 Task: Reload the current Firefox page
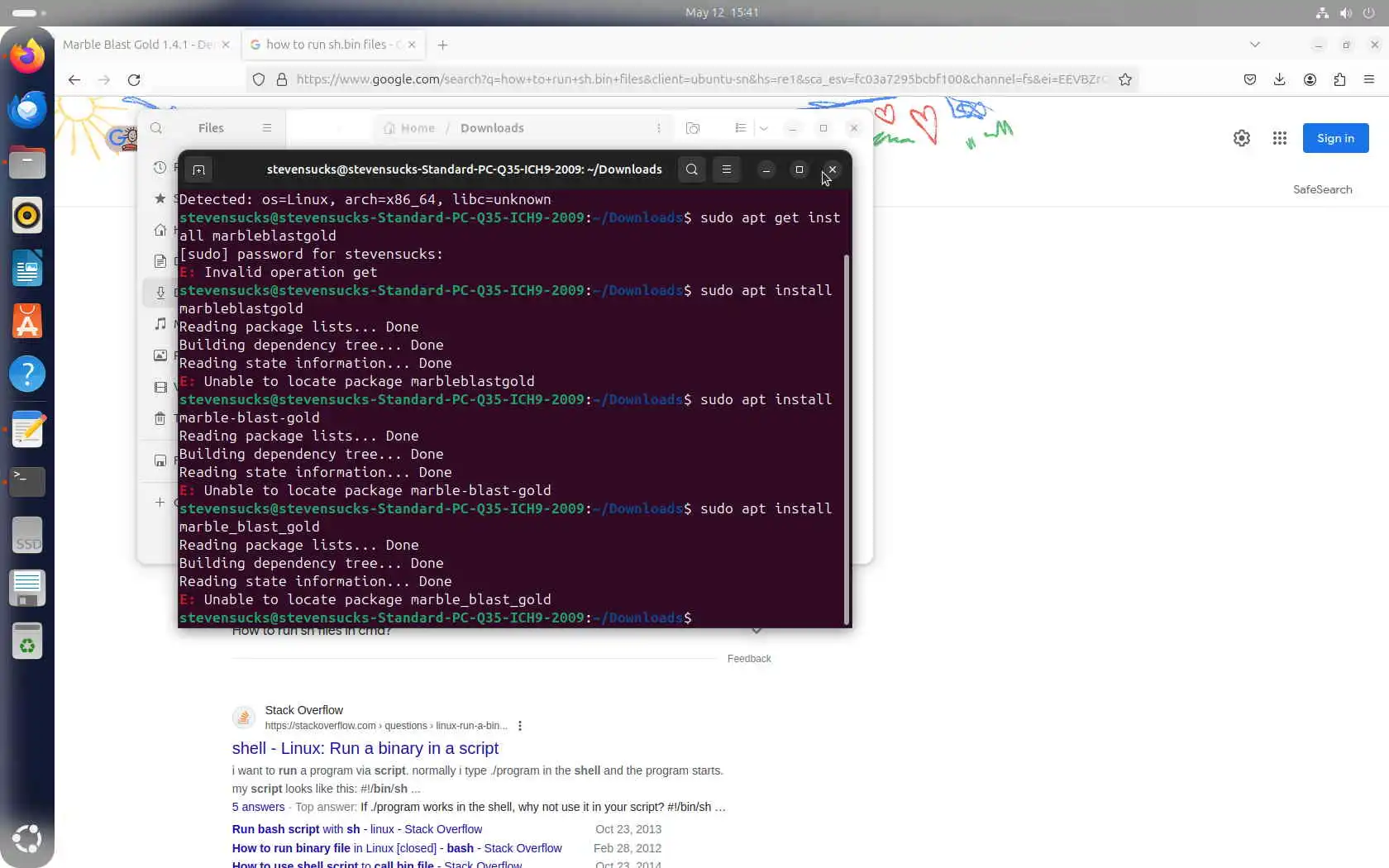[134, 79]
